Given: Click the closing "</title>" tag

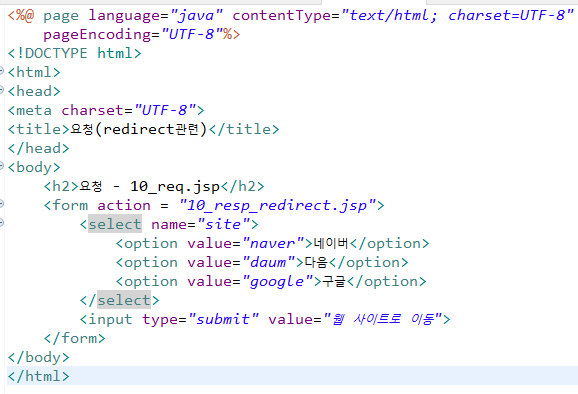Looking at the screenshot, I should (x=244, y=129).
